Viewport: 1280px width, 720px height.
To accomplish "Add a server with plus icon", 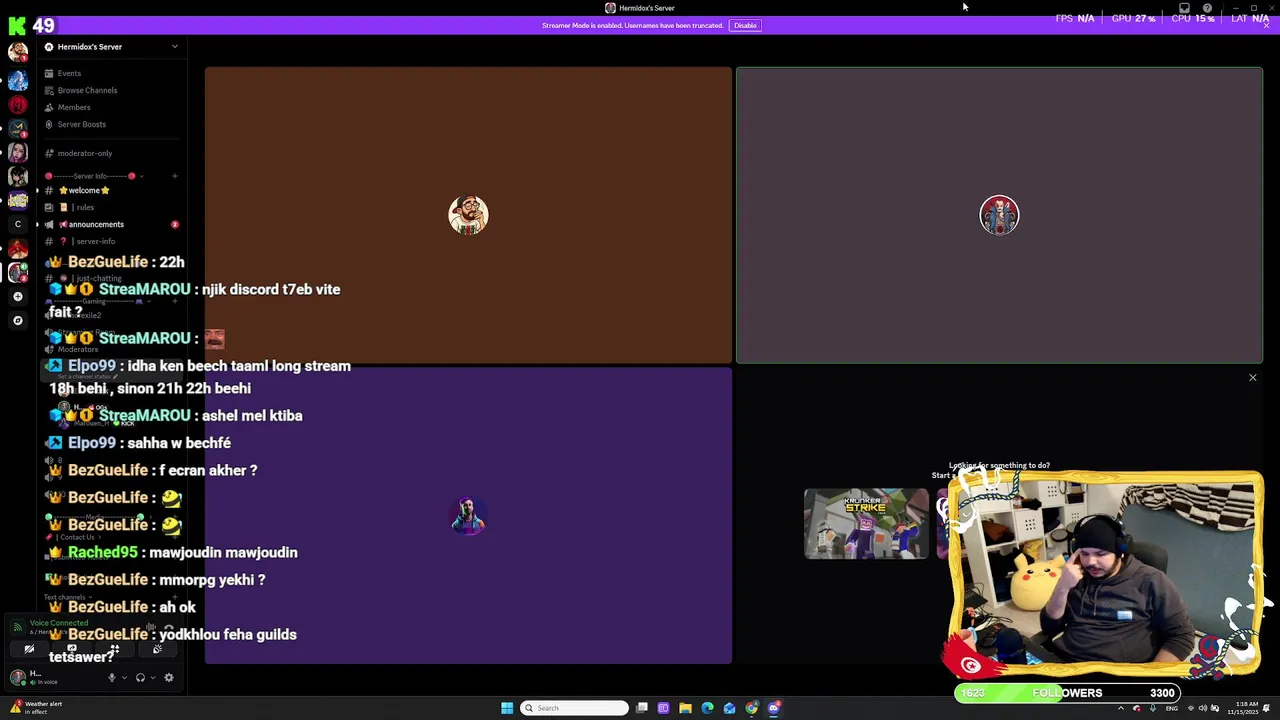I will [x=18, y=296].
